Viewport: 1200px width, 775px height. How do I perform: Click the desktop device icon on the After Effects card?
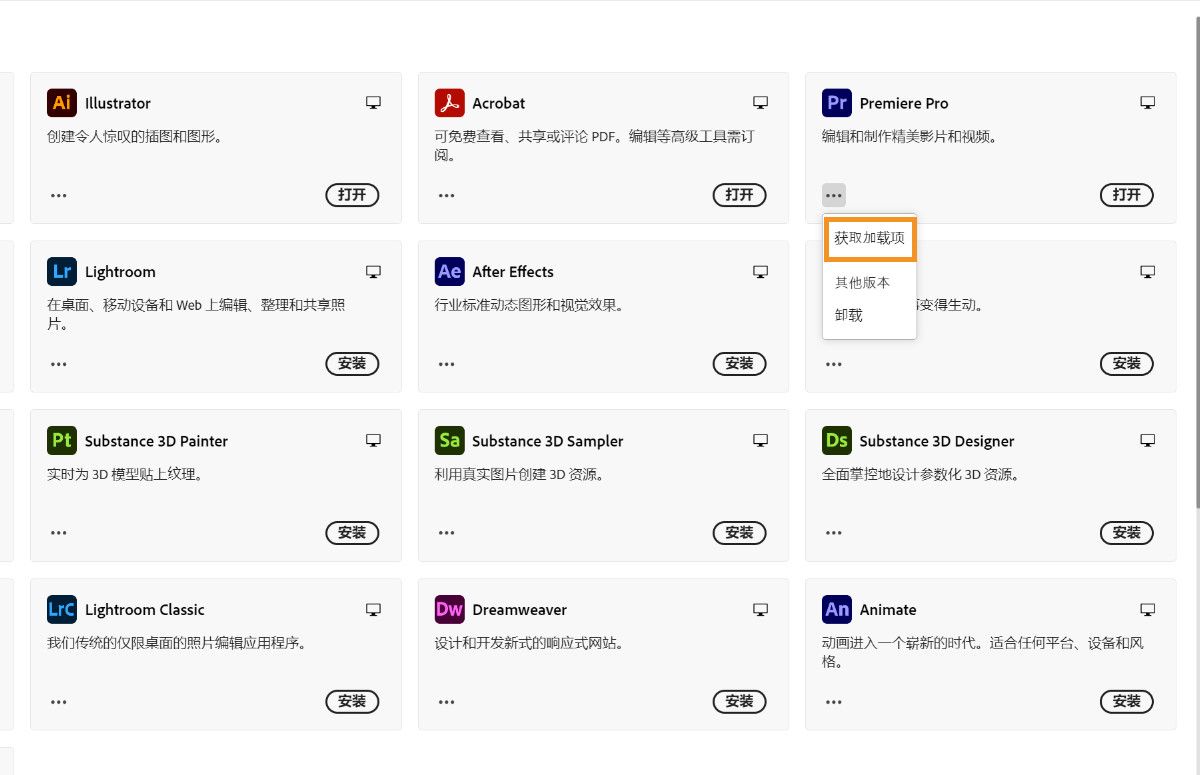point(760,271)
